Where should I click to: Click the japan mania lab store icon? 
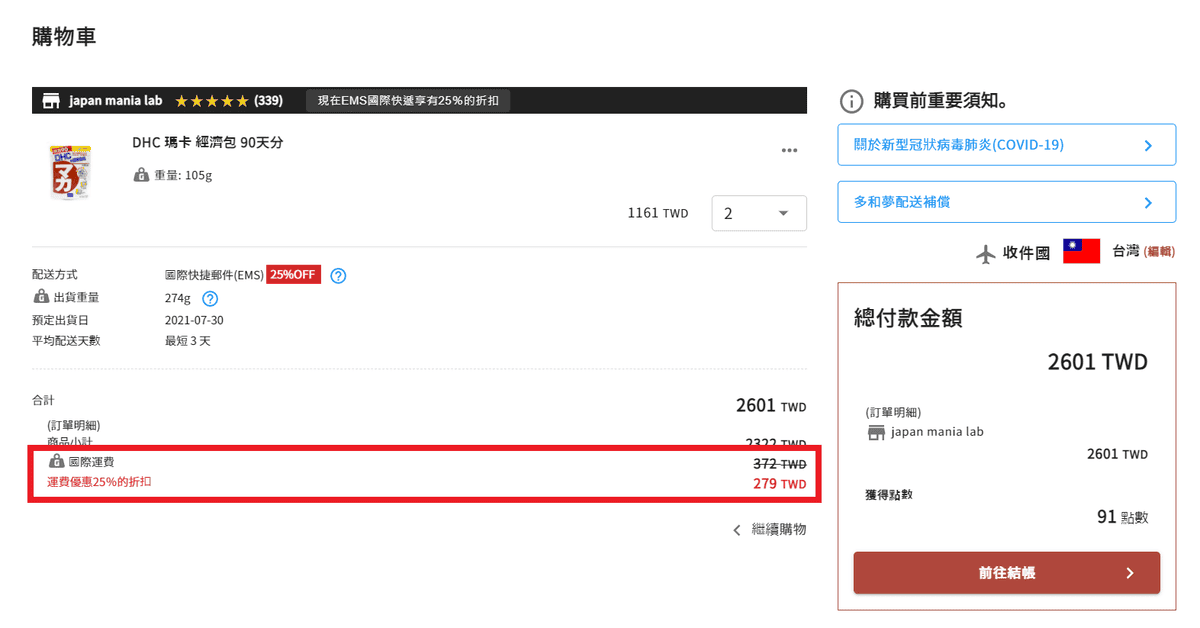tap(50, 101)
